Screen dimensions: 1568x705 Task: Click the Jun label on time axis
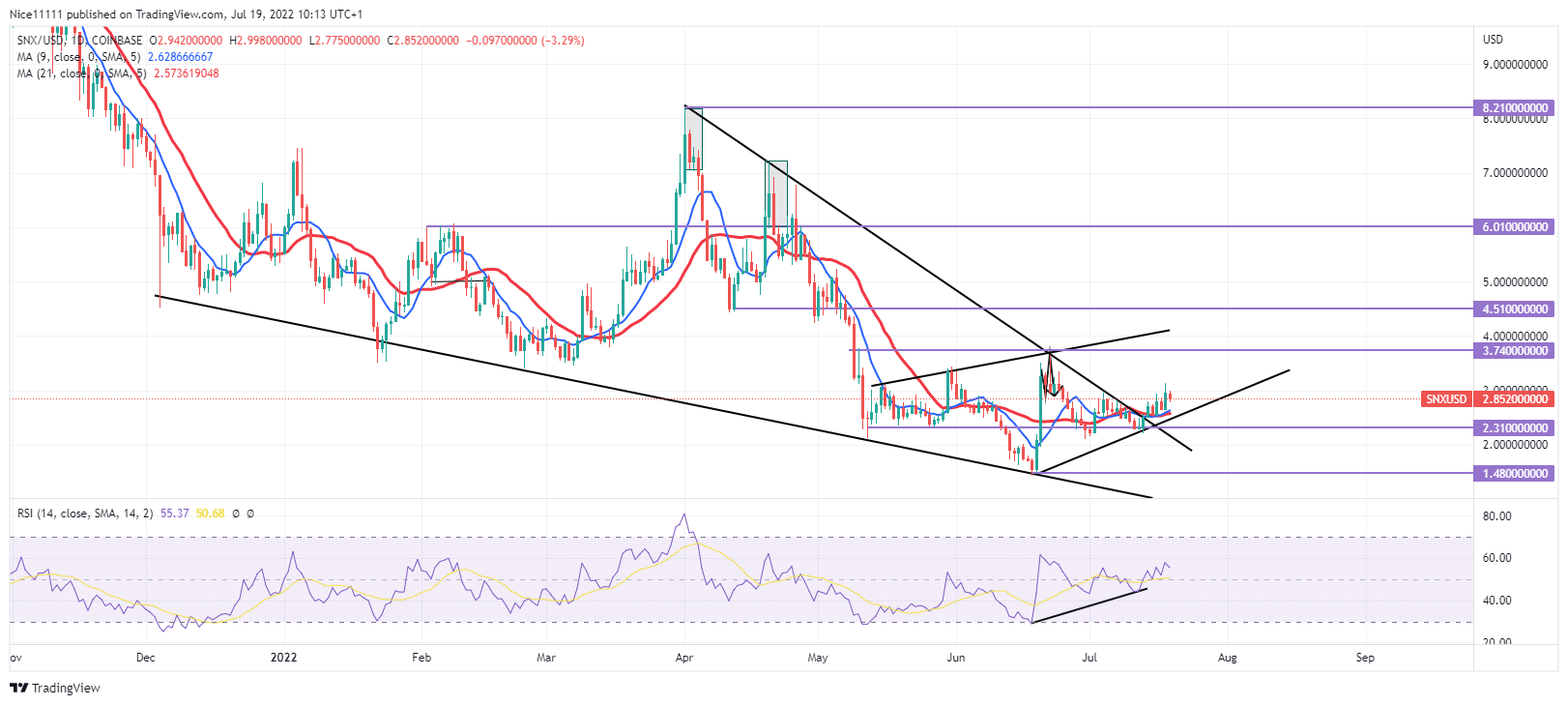956,658
